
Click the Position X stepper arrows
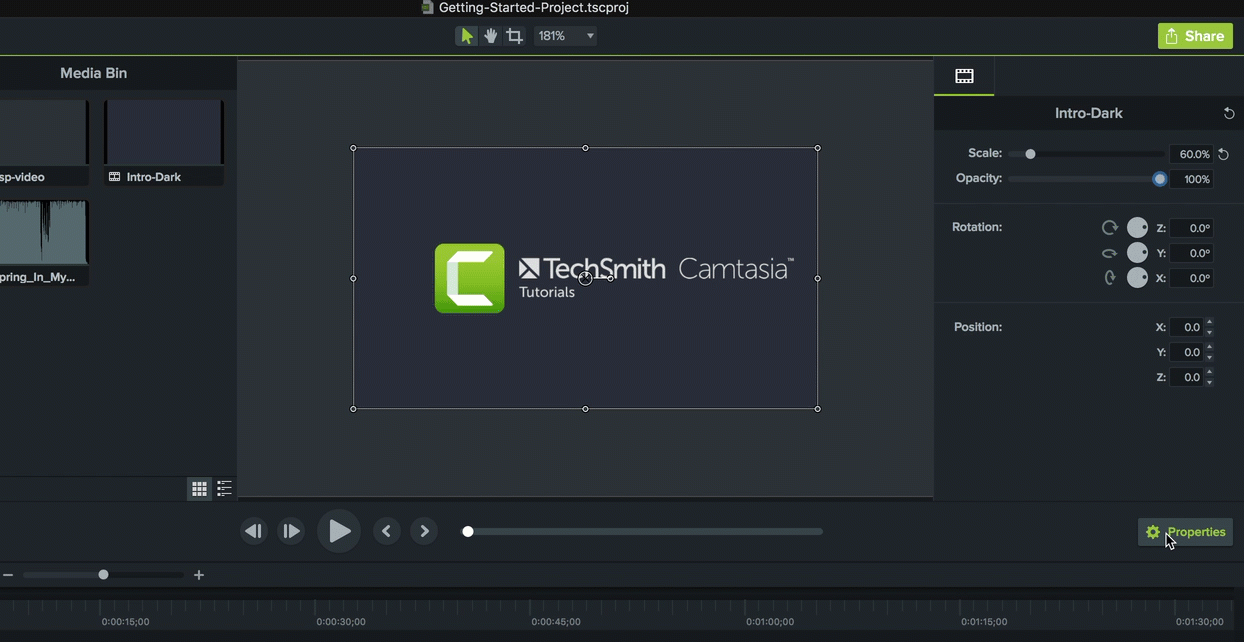coord(1209,327)
